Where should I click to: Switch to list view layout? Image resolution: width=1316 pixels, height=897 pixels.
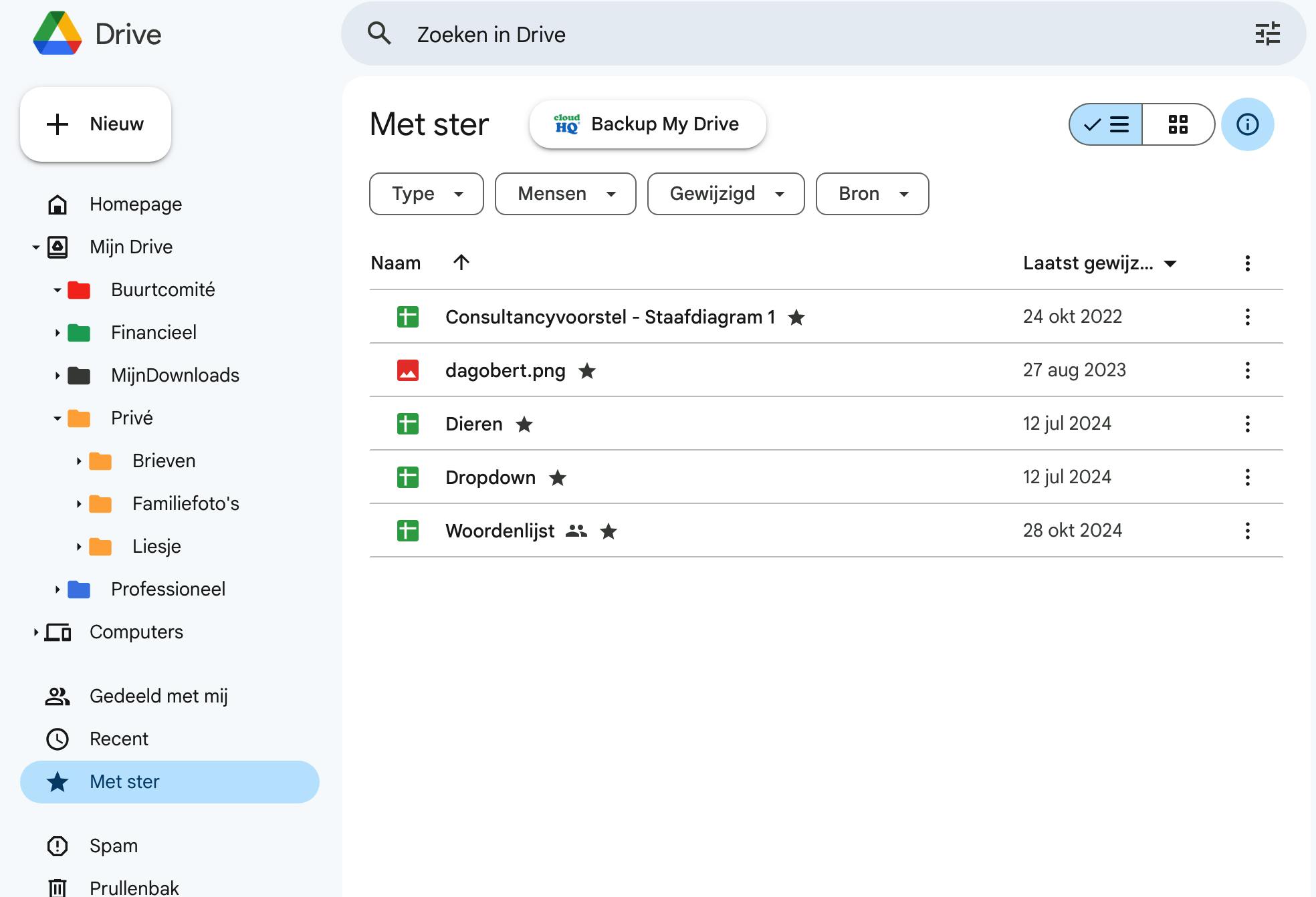pos(1106,124)
